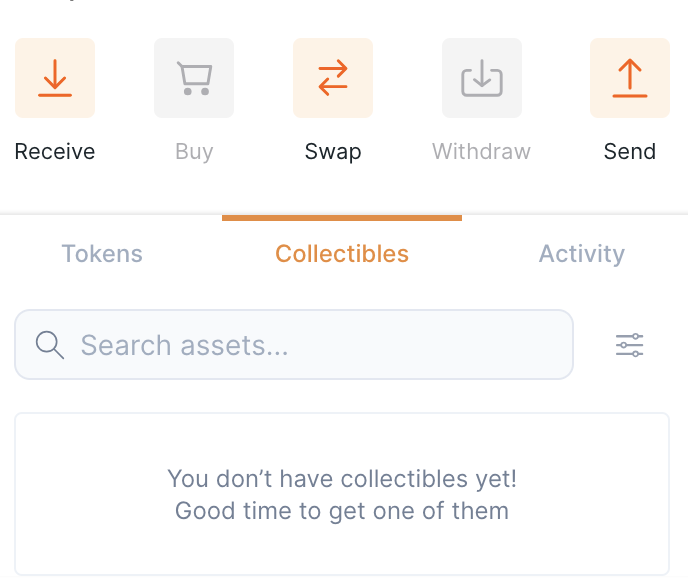The width and height of the screenshot is (688, 580).
Task: Select the Collectibles tab
Action: 342,254
